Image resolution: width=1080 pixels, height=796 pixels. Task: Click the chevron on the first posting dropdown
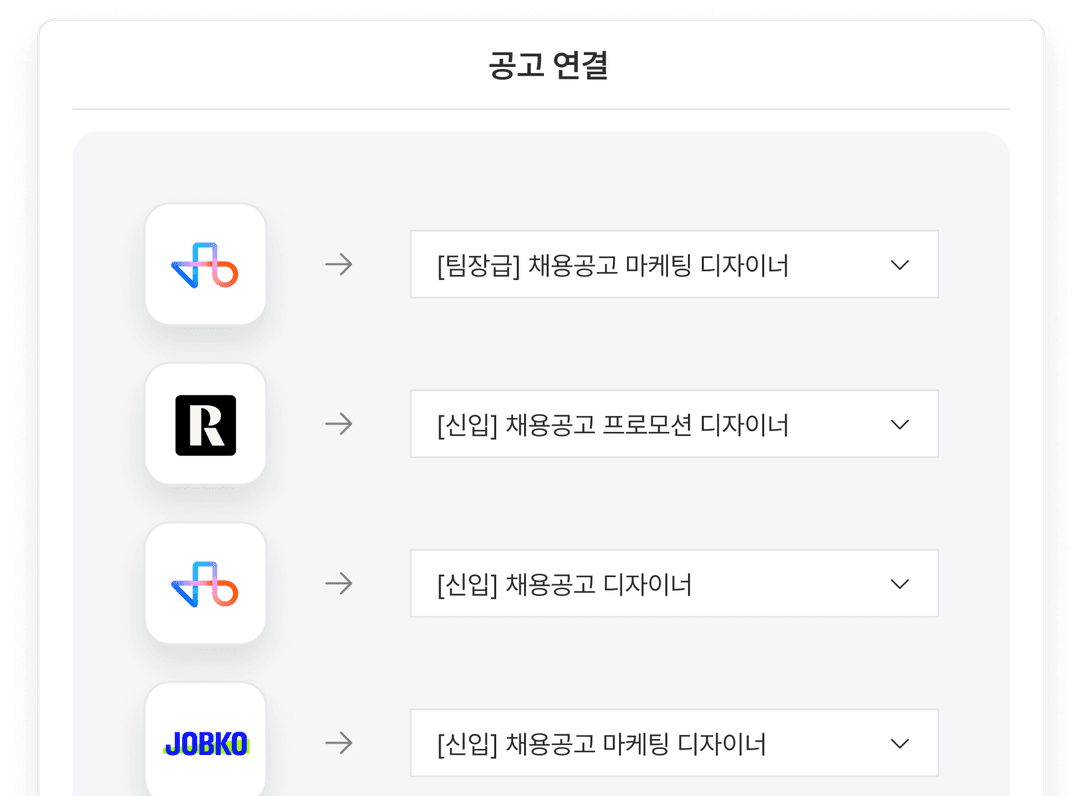point(899,264)
